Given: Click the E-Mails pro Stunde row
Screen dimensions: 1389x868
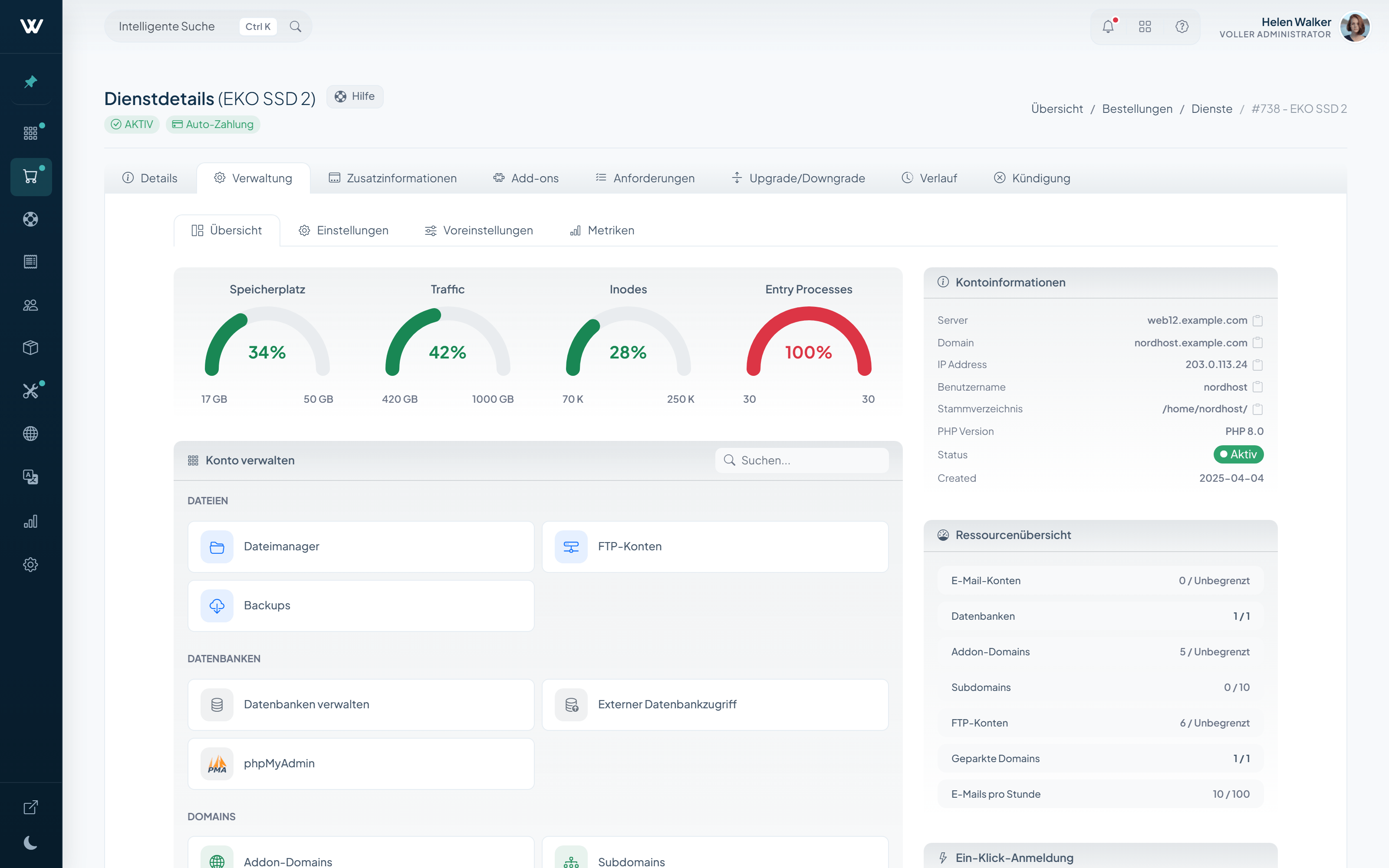Looking at the screenshot, I should click(1100, 794).
